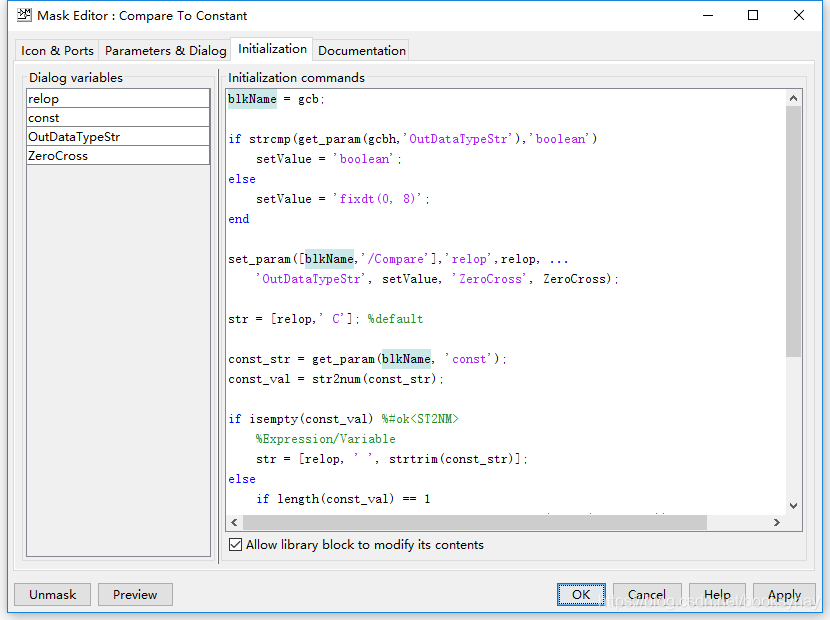Screen dimensions: 830x620
Task: Click the set_param Compare line
Action: click(x=398, y=259)
